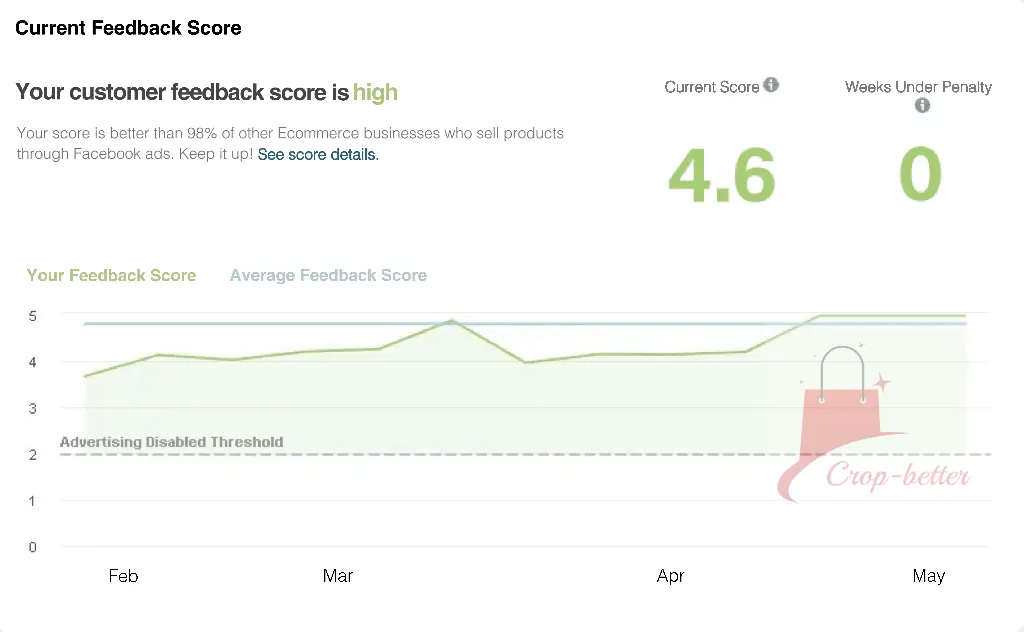Click the "Weeks Under Penalty" label text
This screenshot has height=632, width=1024.
click(918, 87)
